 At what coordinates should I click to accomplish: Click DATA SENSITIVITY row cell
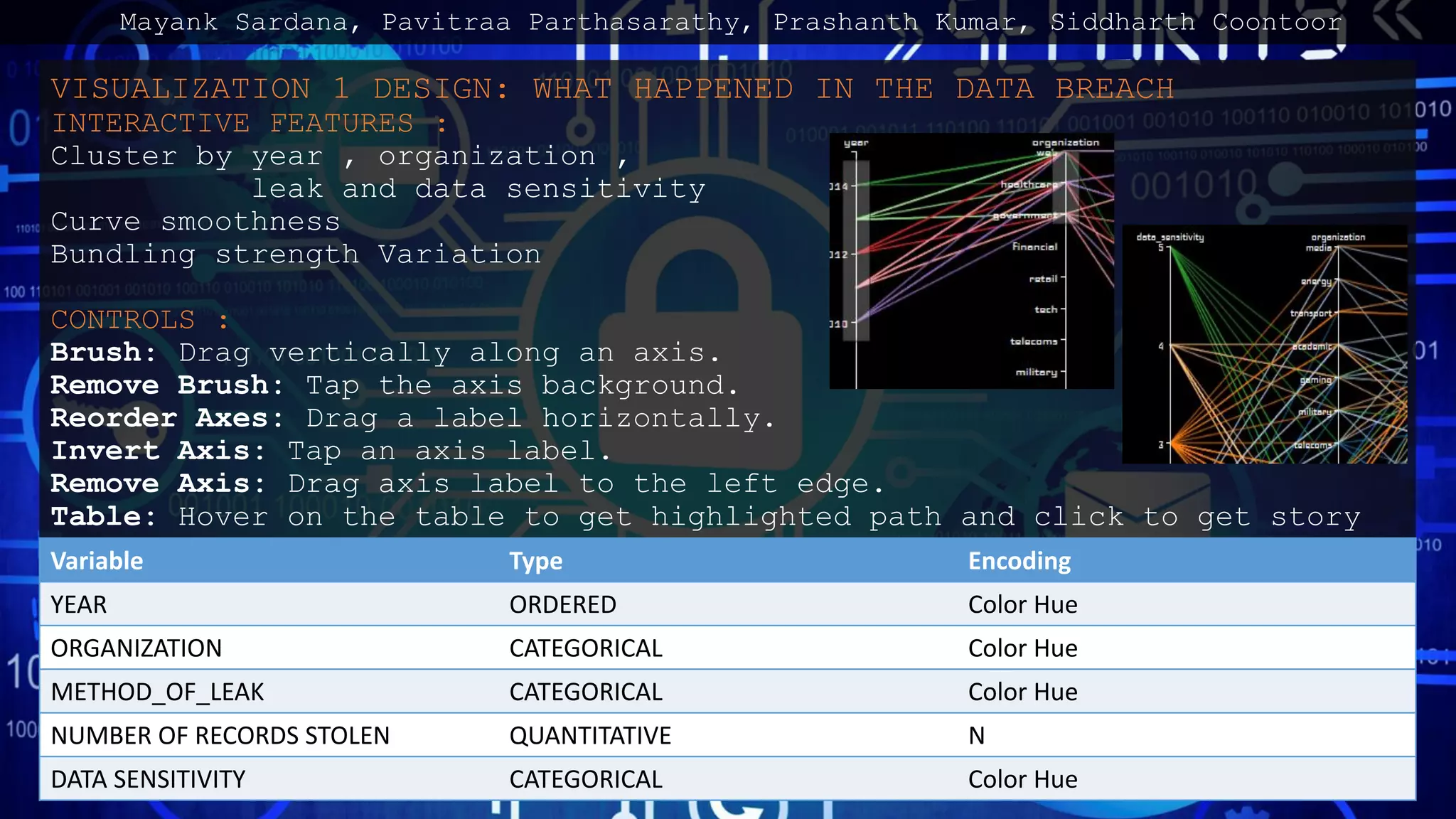tap(148, 779)
